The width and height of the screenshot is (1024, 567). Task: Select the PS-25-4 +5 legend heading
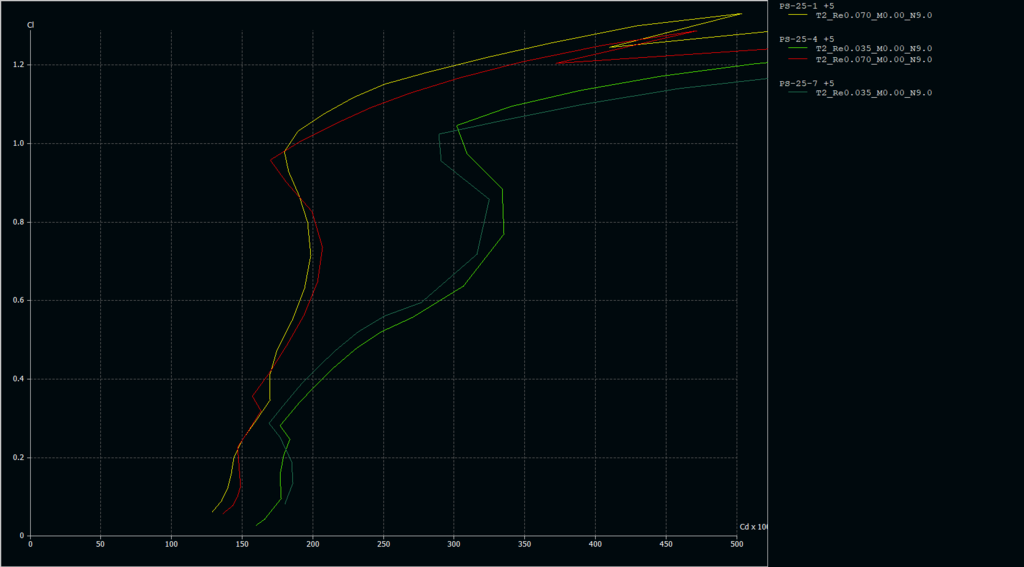point(806,38)
